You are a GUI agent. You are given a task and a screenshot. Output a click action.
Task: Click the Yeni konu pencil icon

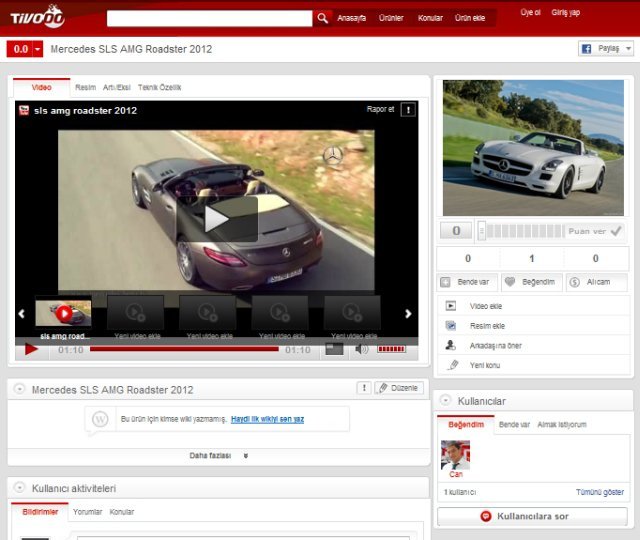pos(451,365)
